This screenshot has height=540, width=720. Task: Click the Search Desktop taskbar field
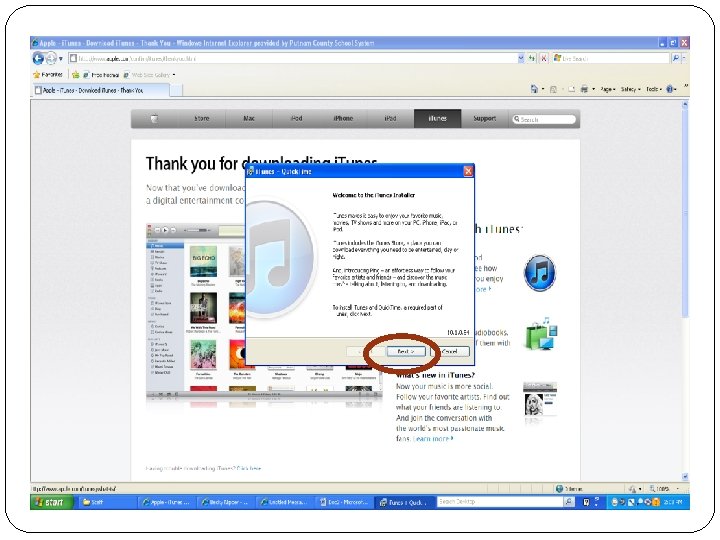tap(500, 502)
